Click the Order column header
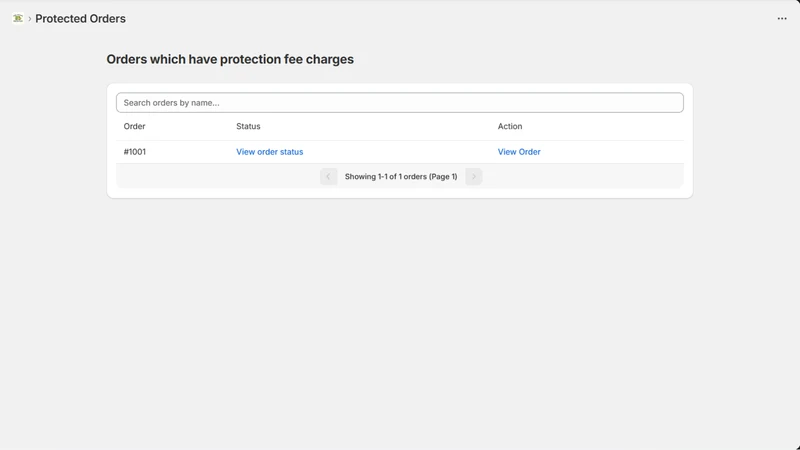This screenshot has width=800, height=450. coord(134,126)
